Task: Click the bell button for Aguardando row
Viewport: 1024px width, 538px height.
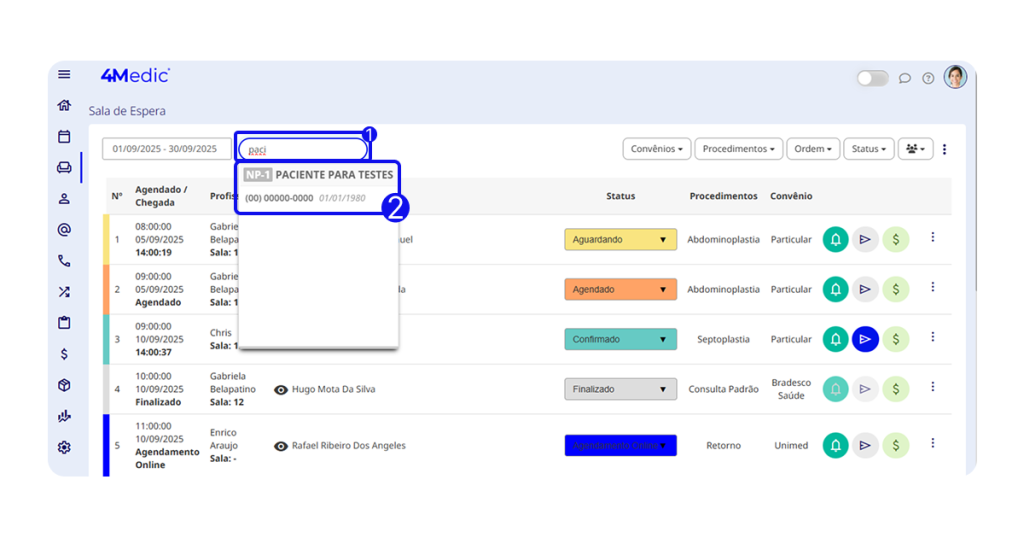Action: pyautogui.click(x=835, y=240)
